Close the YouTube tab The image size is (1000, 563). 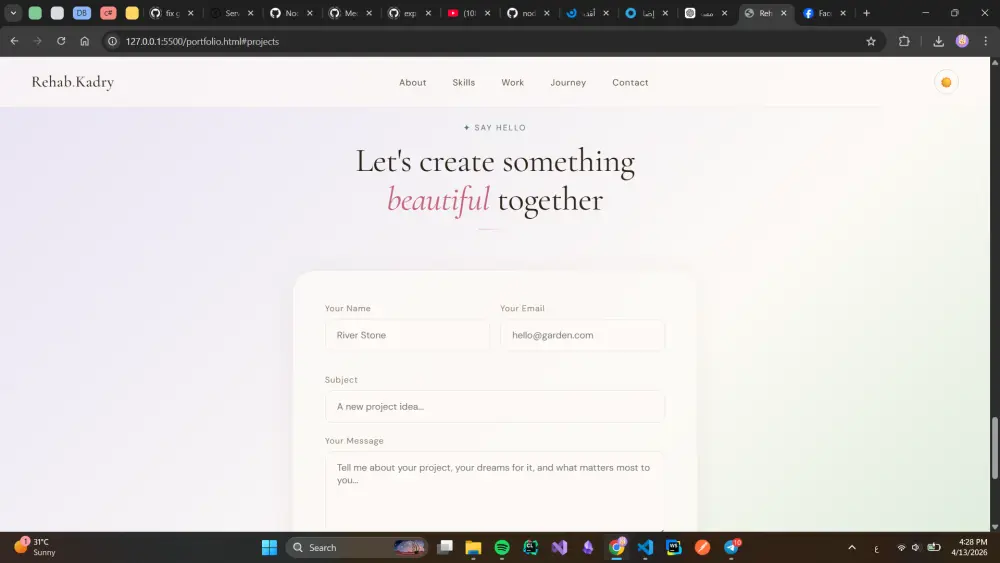(x=487, y=13)
